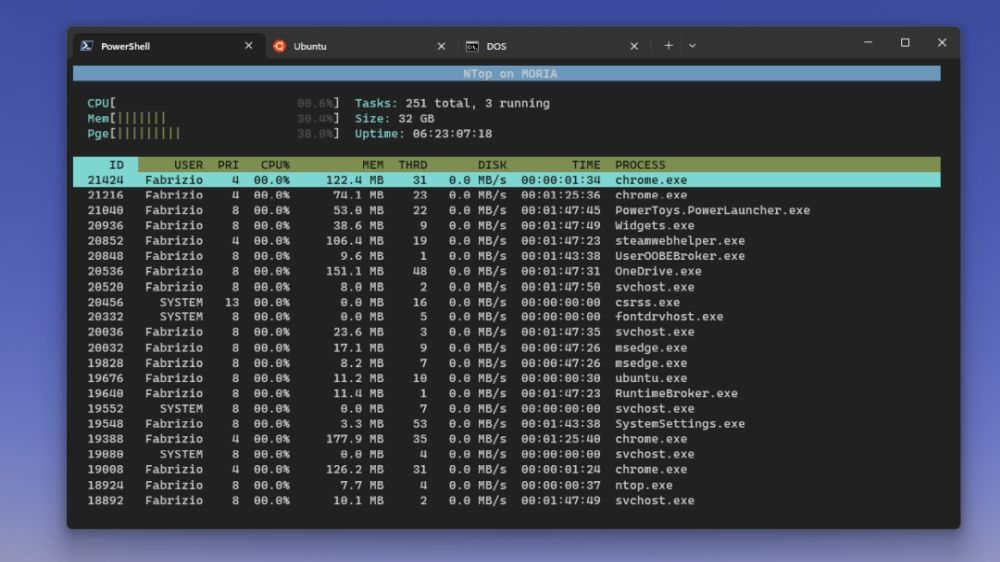Viewport: 1000px width, 562px height.
Task: Select chrome.exe row with ID 19008
Action: [x=506, y=470]
